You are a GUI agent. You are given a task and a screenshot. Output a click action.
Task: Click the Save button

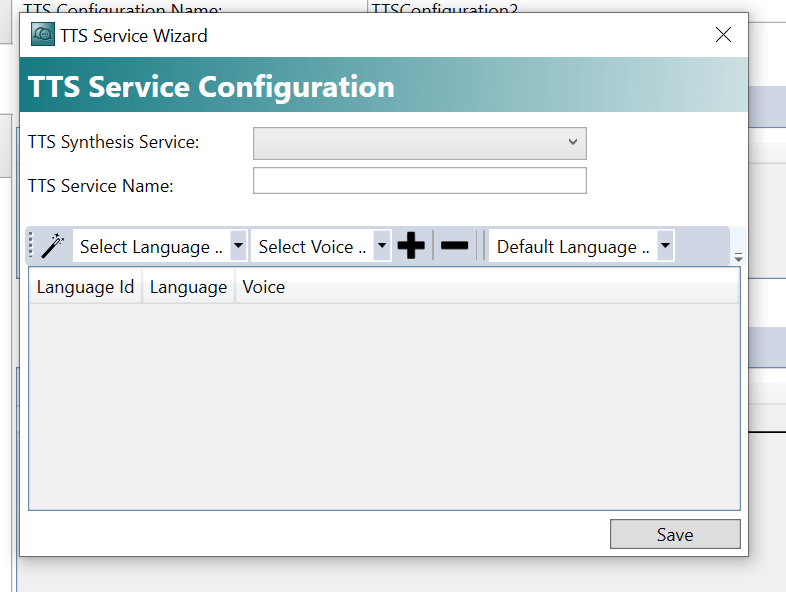click(x=675, y=534)
